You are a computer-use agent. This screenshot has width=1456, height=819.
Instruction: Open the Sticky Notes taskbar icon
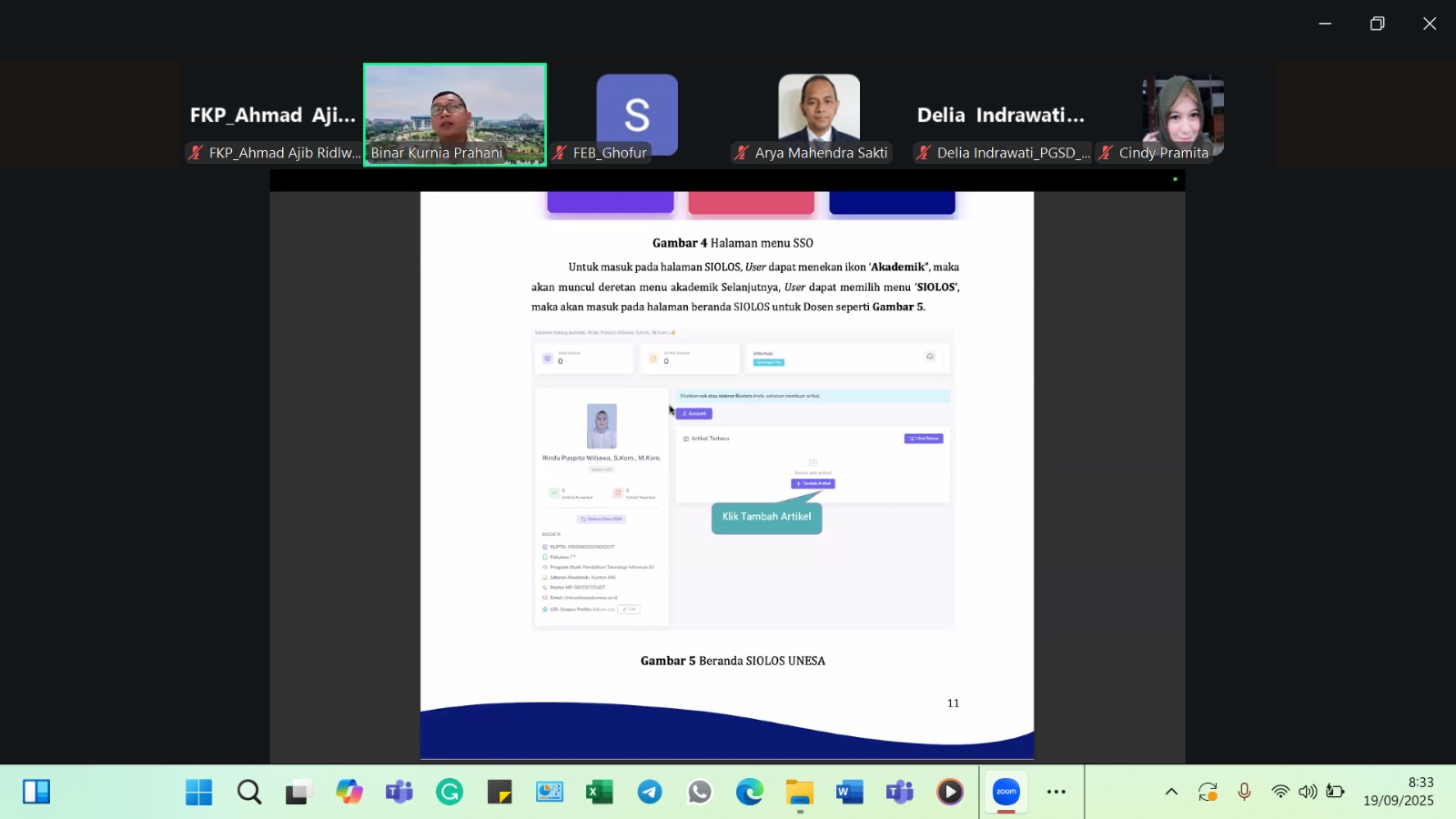coord(499,792)
